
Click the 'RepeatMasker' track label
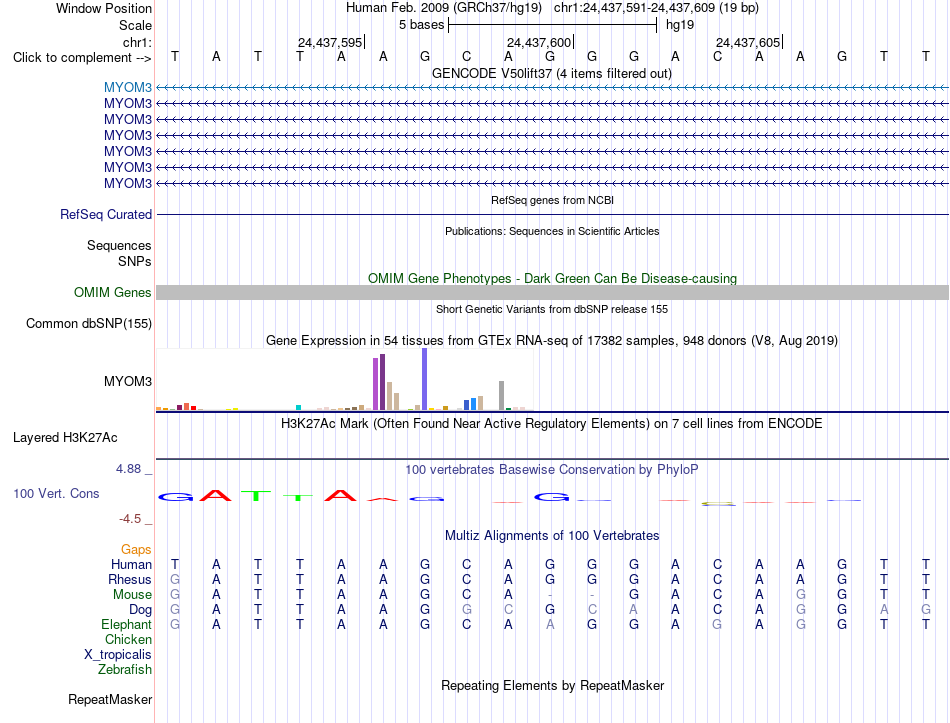pos(110,700)
